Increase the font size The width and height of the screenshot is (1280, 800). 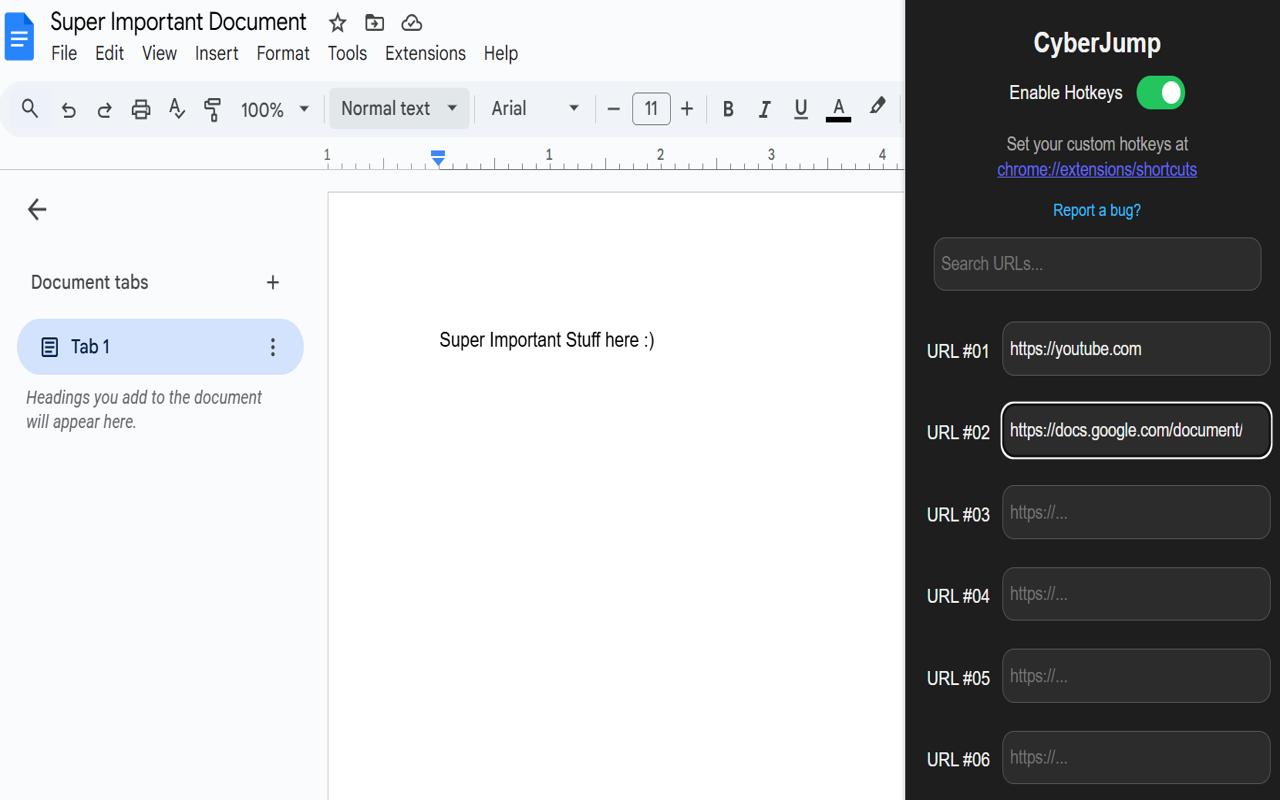pyautogui.click(x=687, y=109)
